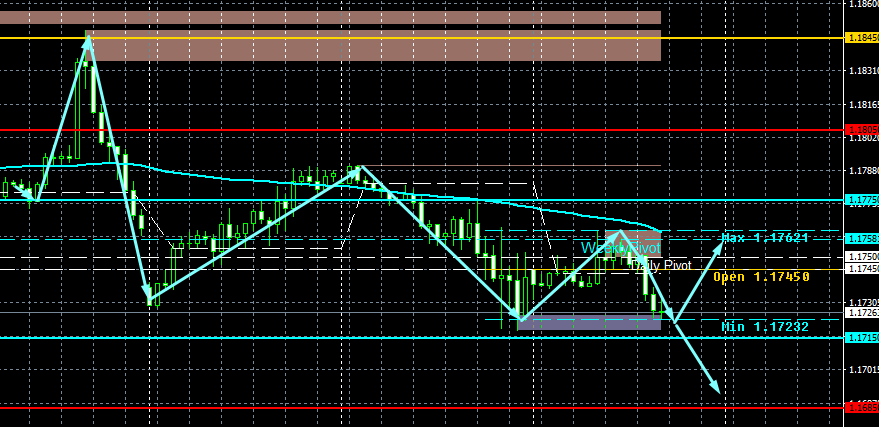
Task: Click the yellow 1.1845 price tag on axis
Action: pyautogui.click(x=861, y=38)
